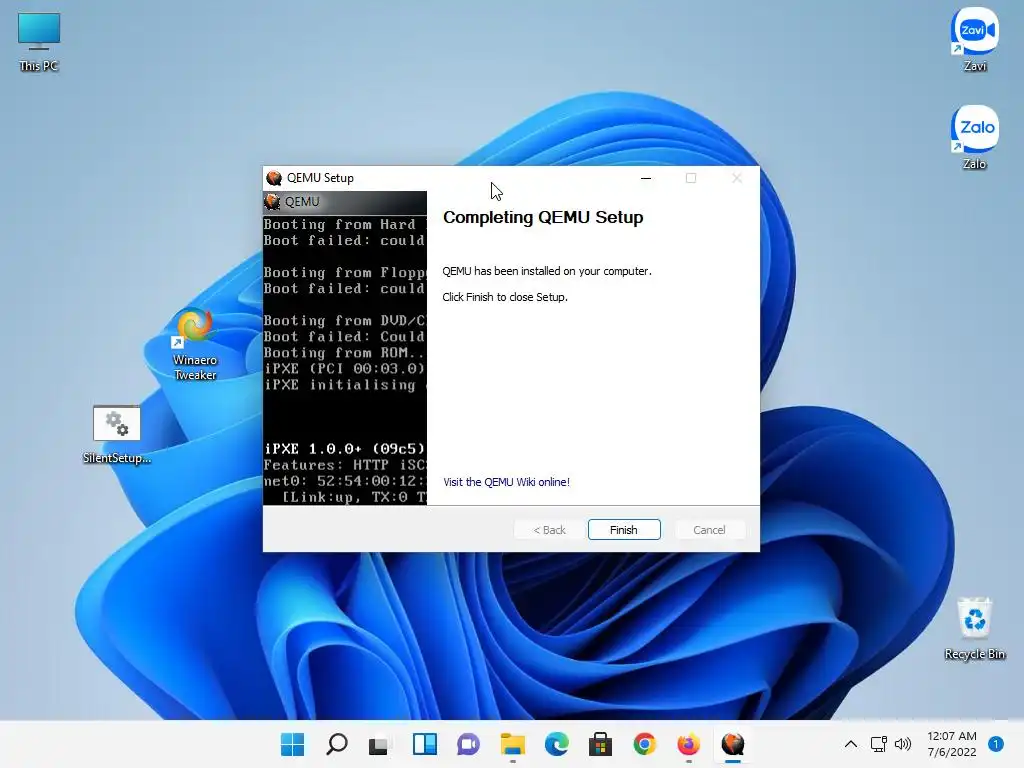Click the QEMU installer taskbar icon
This screenshot has width=1024, height=768.
pos(733,744)
